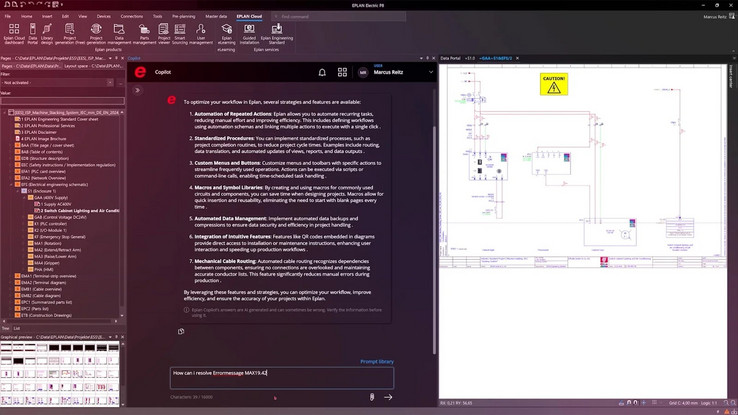Click the Copilot notification bell

click(322, 72)
